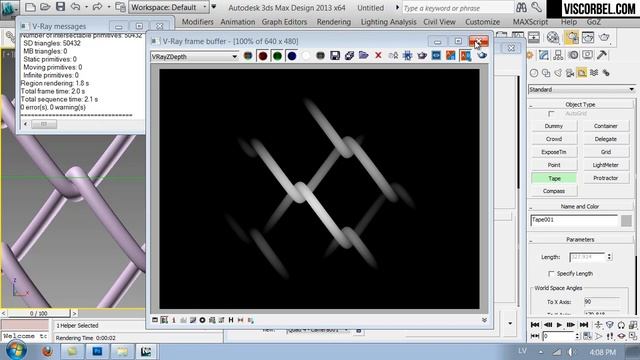Enable the AutoGrid checkbox

551,113
